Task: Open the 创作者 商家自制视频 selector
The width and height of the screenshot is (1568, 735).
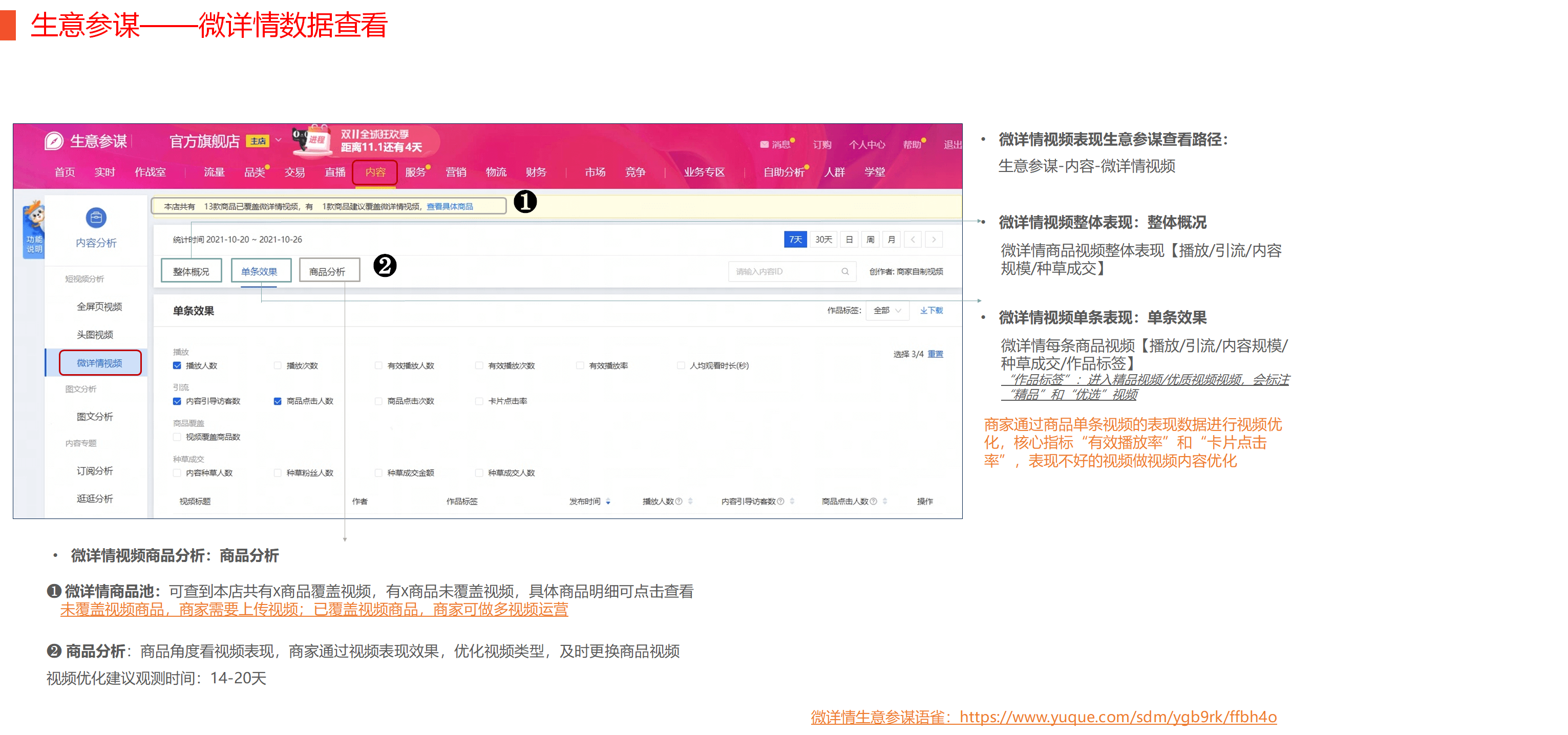Action: tap(906, 271)
